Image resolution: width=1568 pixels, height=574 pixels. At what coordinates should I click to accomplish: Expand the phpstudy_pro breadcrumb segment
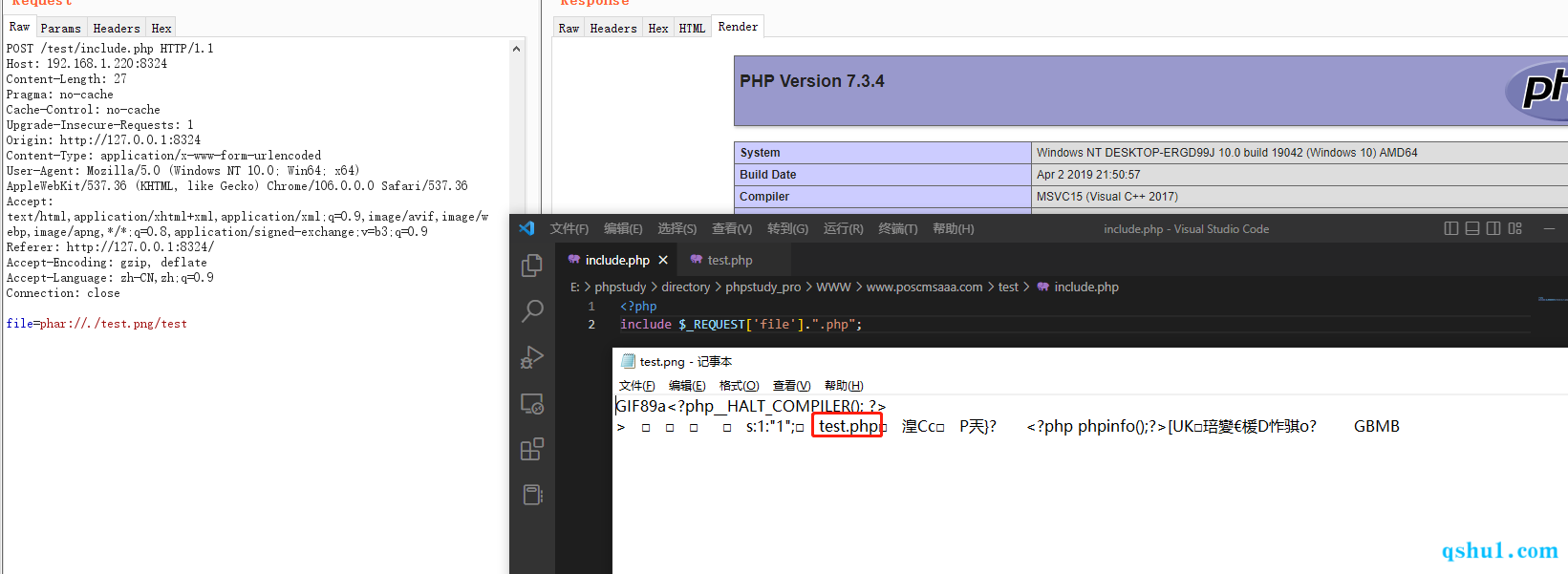pos(763,287)
